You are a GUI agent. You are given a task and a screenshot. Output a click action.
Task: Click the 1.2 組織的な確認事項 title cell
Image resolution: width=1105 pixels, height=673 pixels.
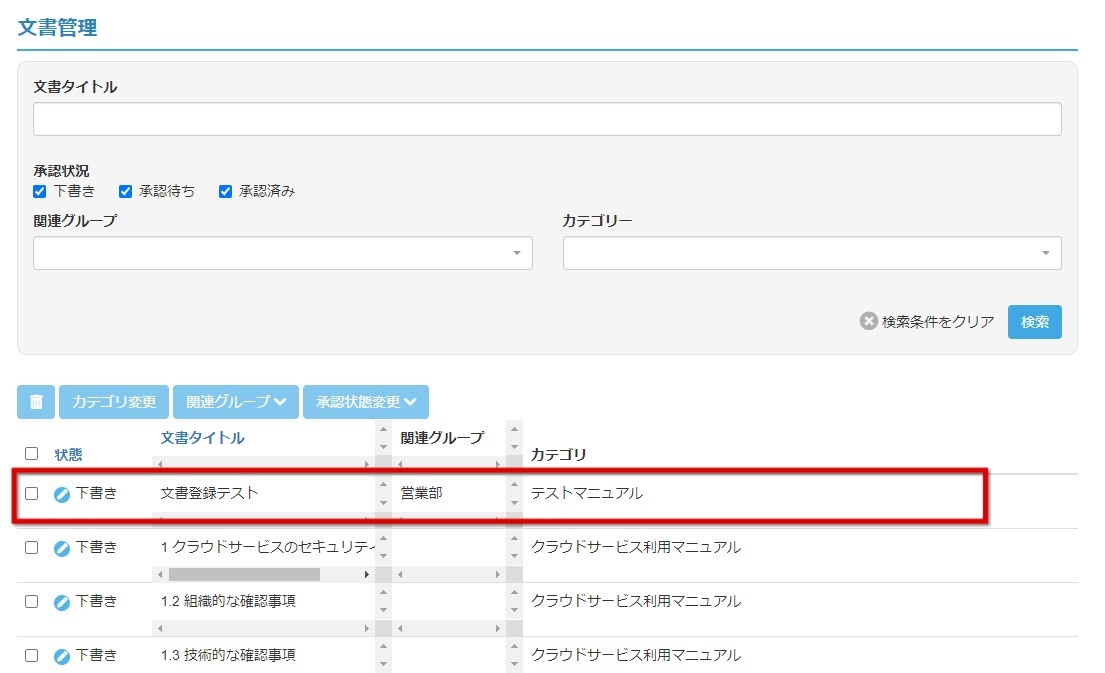(x=228, y=601)
